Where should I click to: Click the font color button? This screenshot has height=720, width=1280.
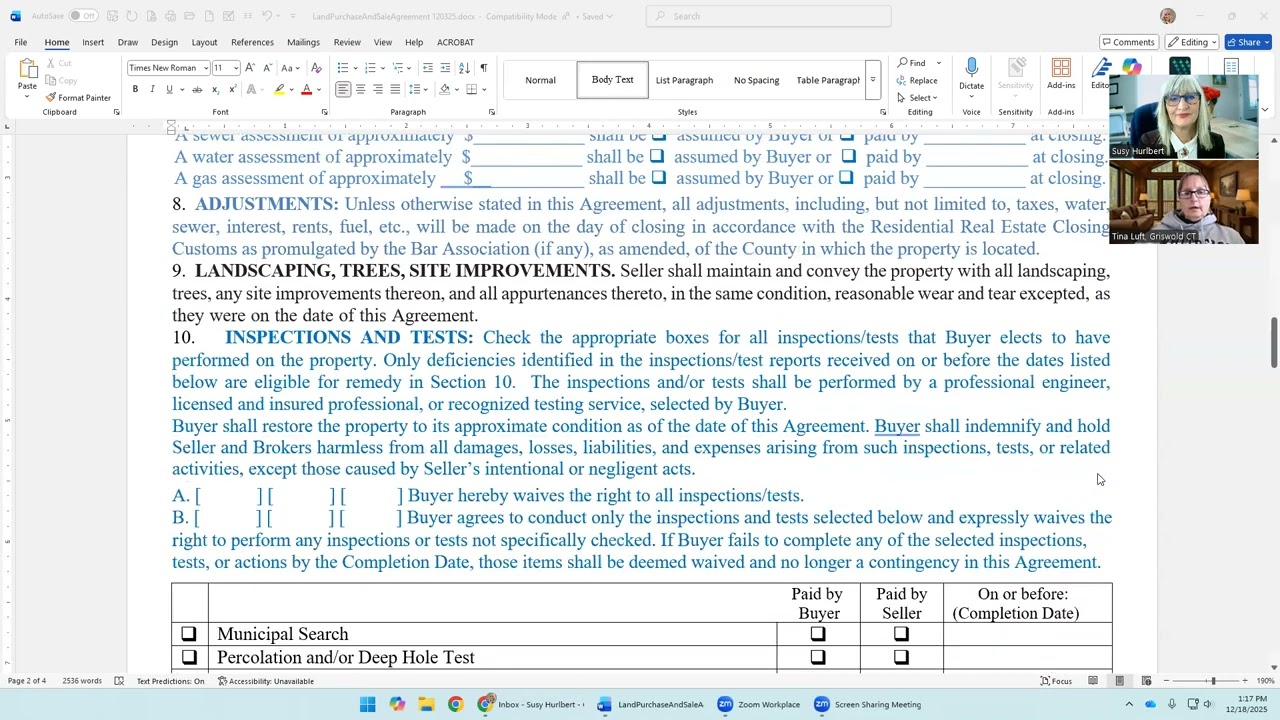coord(307,90)
